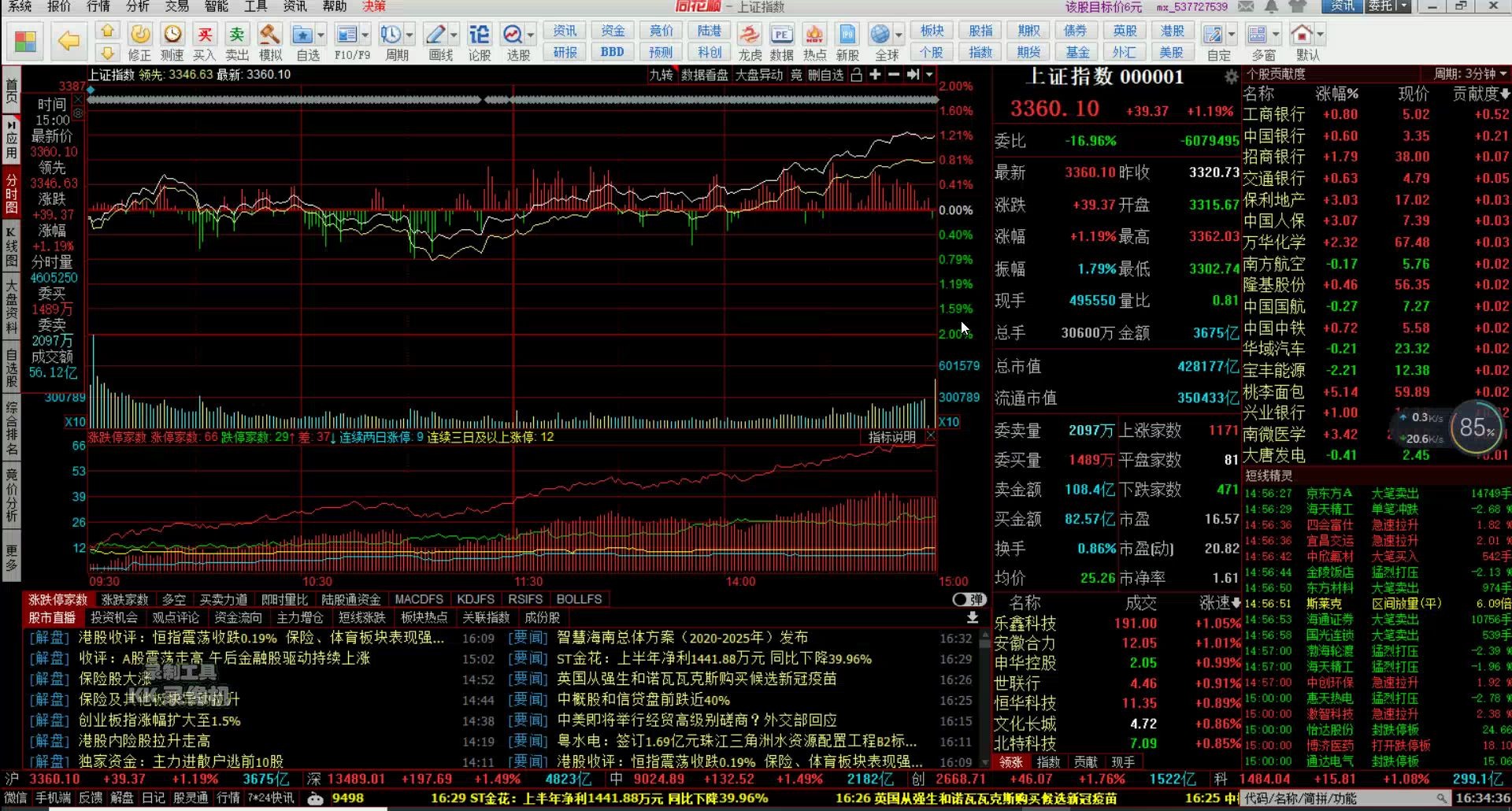Click the BBD toolbar button
Image resolution: width=1512 pixels, height=811 pixels.
point(613,52)
